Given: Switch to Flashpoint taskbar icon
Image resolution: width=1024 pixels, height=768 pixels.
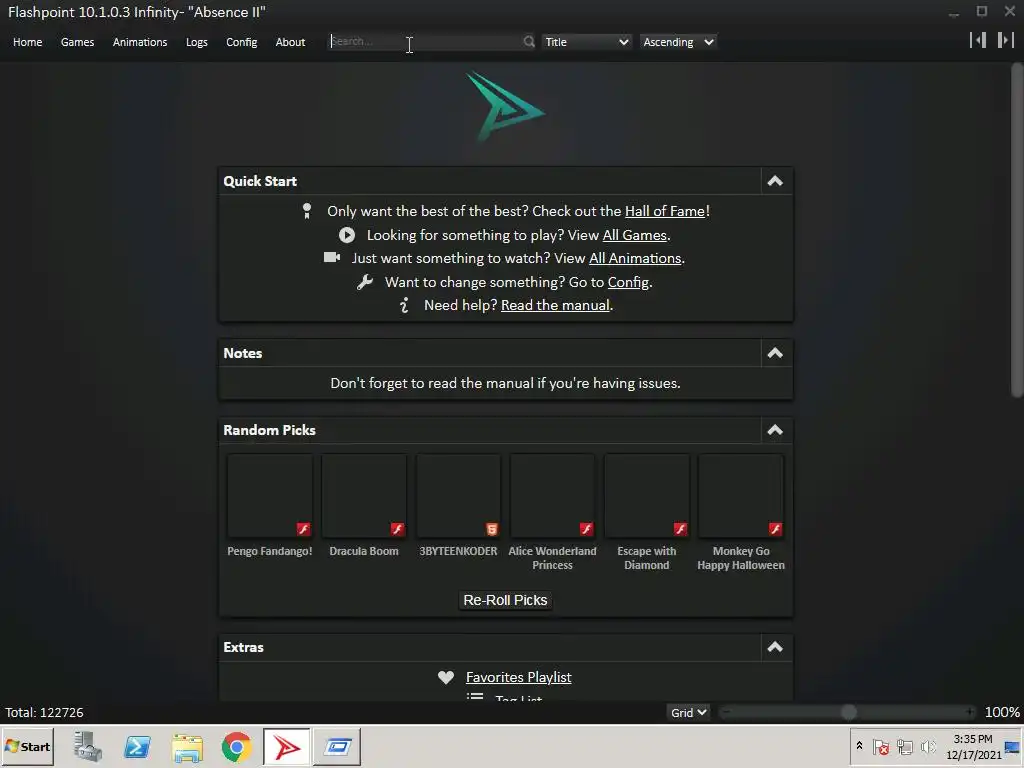Looking at the screenshot, I should 287,746.
